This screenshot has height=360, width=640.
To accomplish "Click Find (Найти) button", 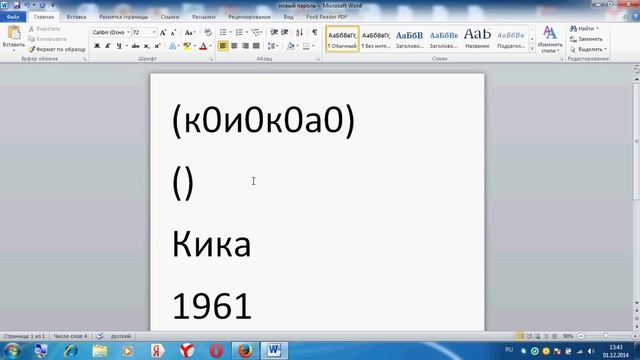I will 584,29.
